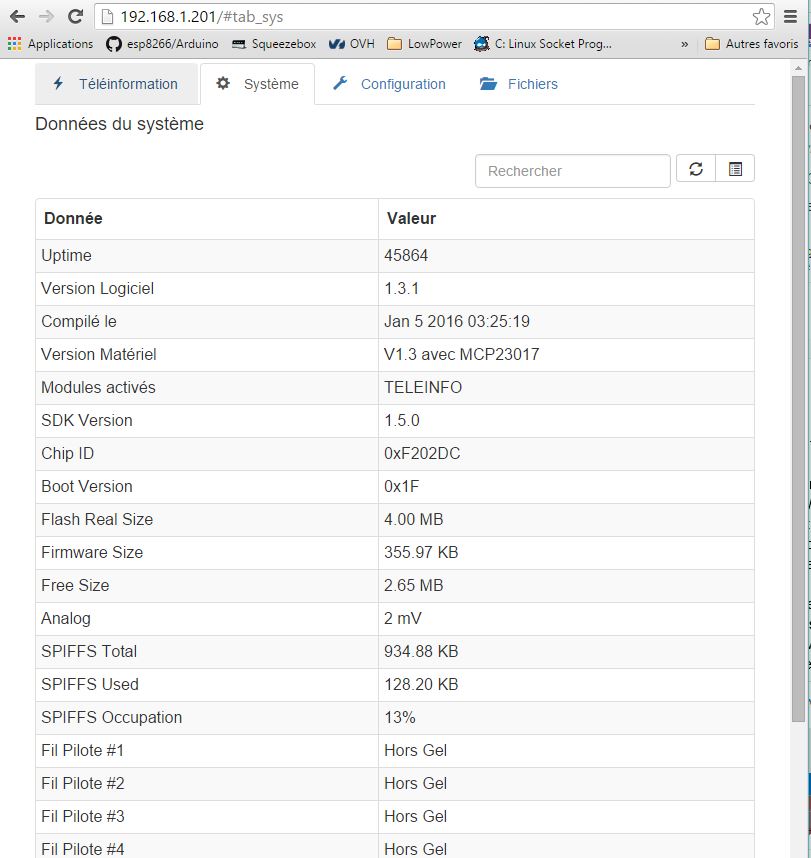The height and width of the screenshot is (858, 811).
Task: Click the Boot Version value 0x1F
Action: pos(401,486)
